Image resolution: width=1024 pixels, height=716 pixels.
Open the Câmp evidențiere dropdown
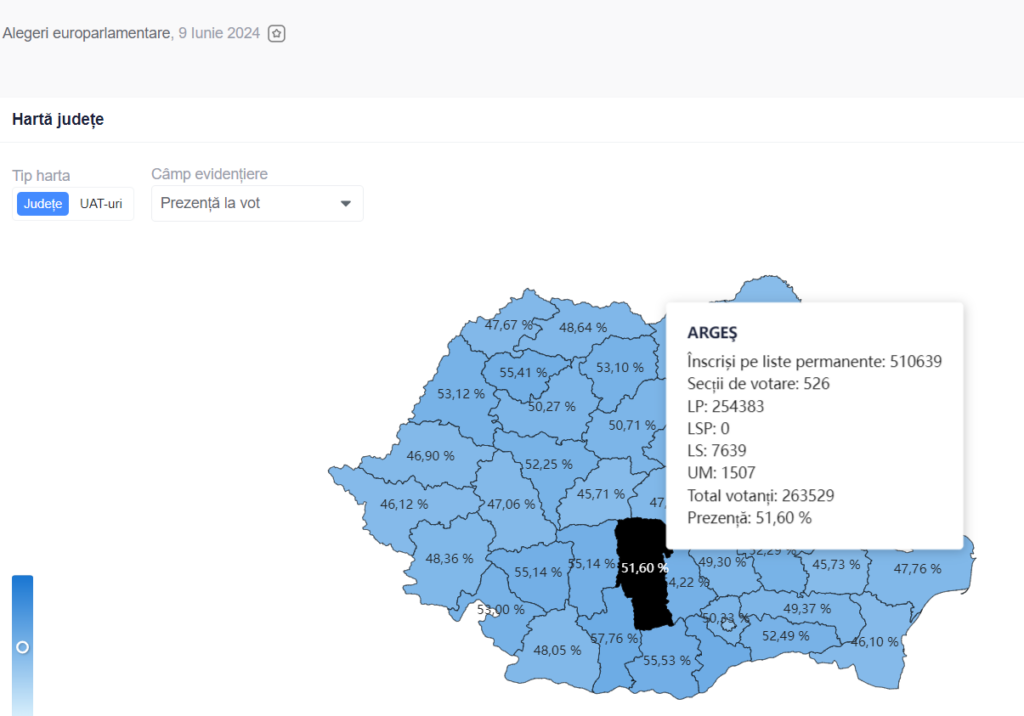257,203
